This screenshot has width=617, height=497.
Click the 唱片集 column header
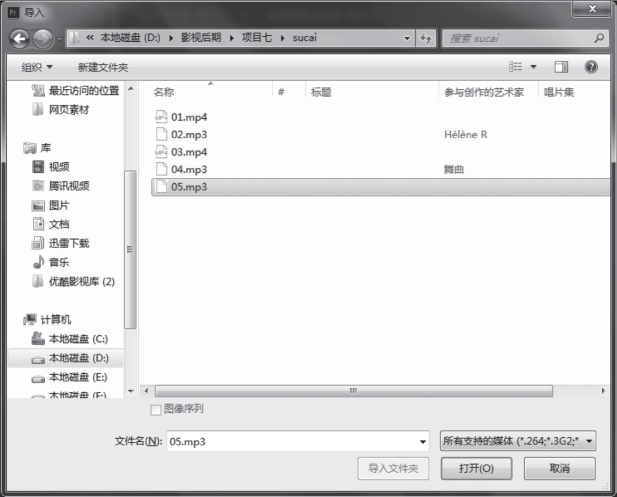(574, 92)
